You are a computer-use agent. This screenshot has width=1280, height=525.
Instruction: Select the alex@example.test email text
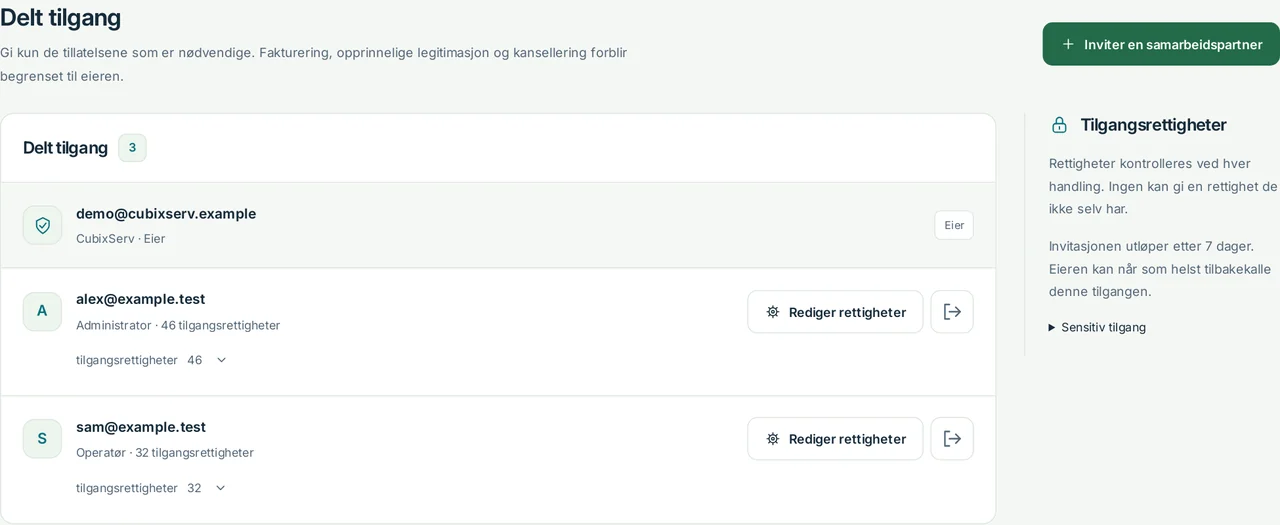click(141, 299)
